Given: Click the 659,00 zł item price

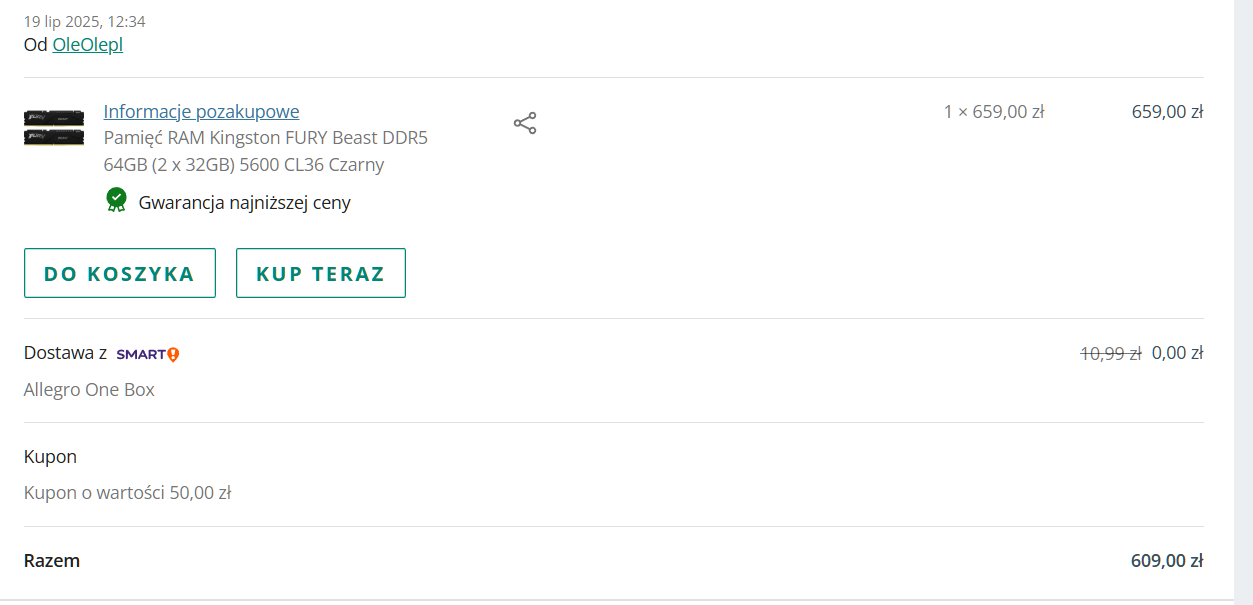Looking at the screenshot, I should point(1166,112).
